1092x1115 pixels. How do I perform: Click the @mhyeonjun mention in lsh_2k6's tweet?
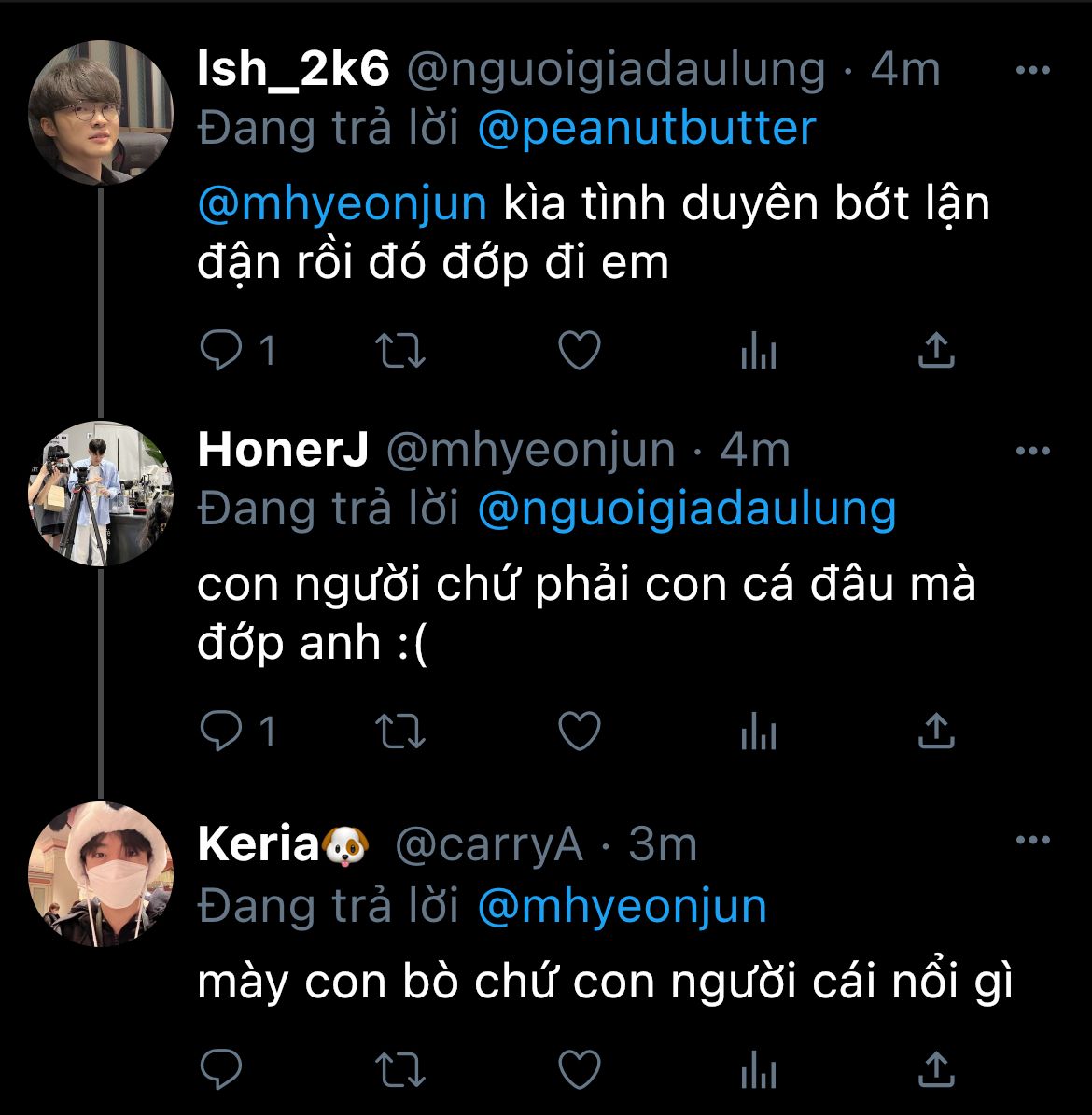tap(343, 203)
